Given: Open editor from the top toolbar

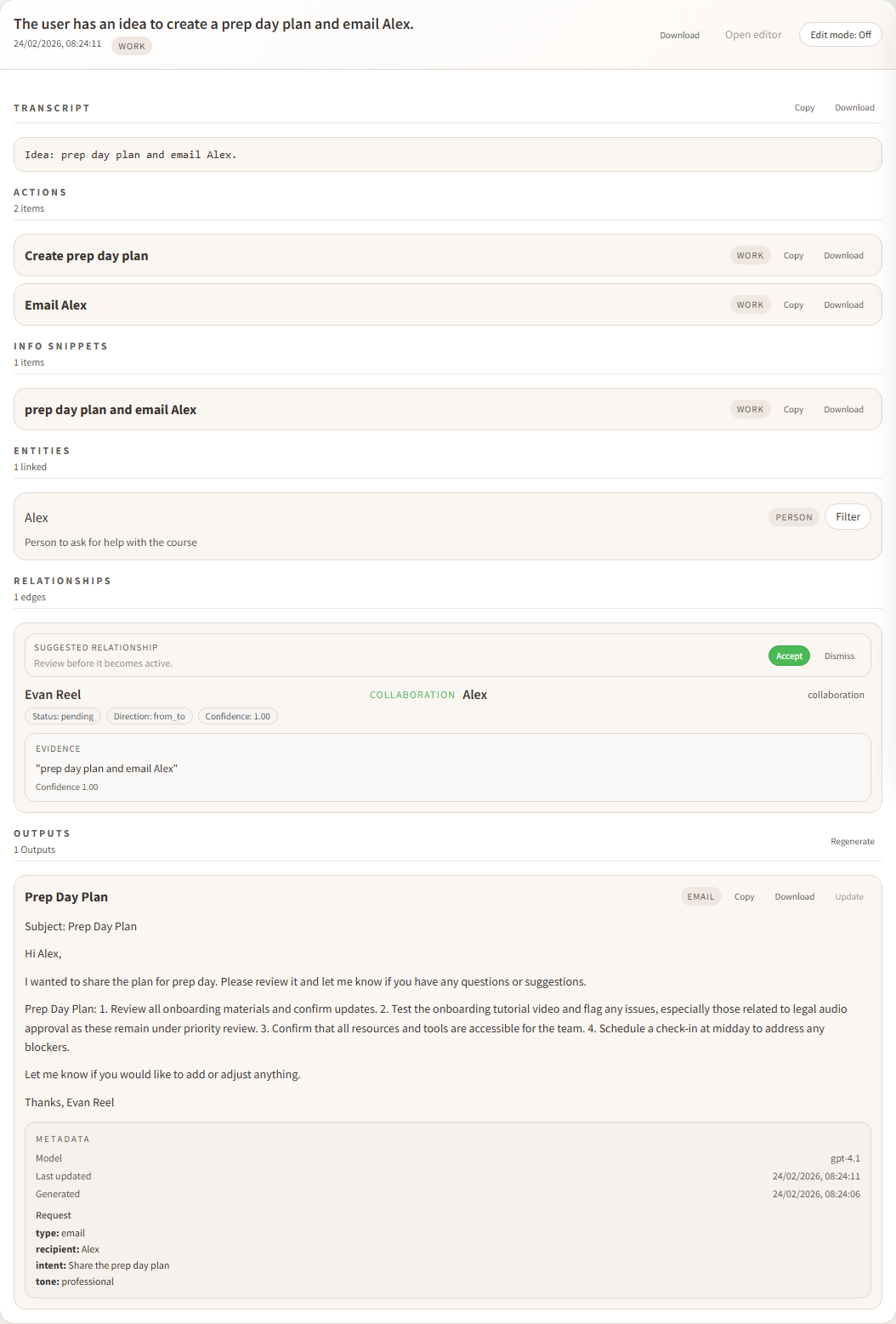Looking at the screenshot, I should click(x=753, y=34).
